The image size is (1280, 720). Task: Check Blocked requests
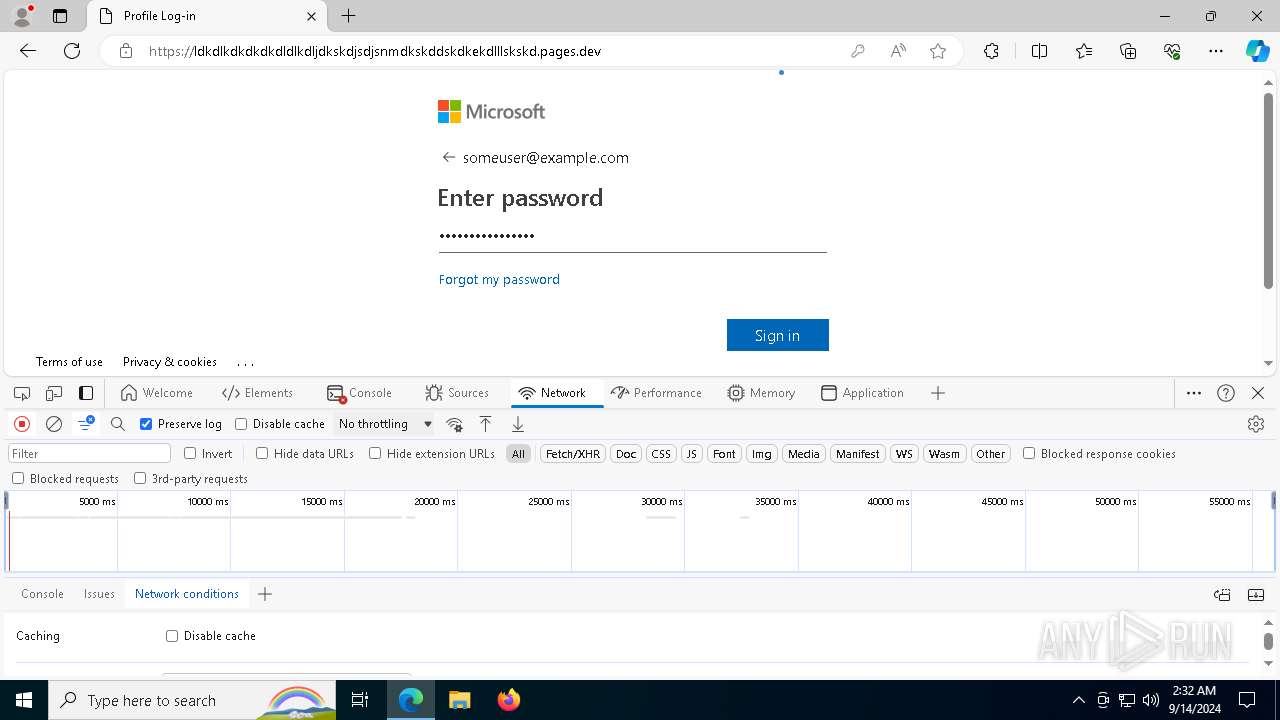pos(18,479)
